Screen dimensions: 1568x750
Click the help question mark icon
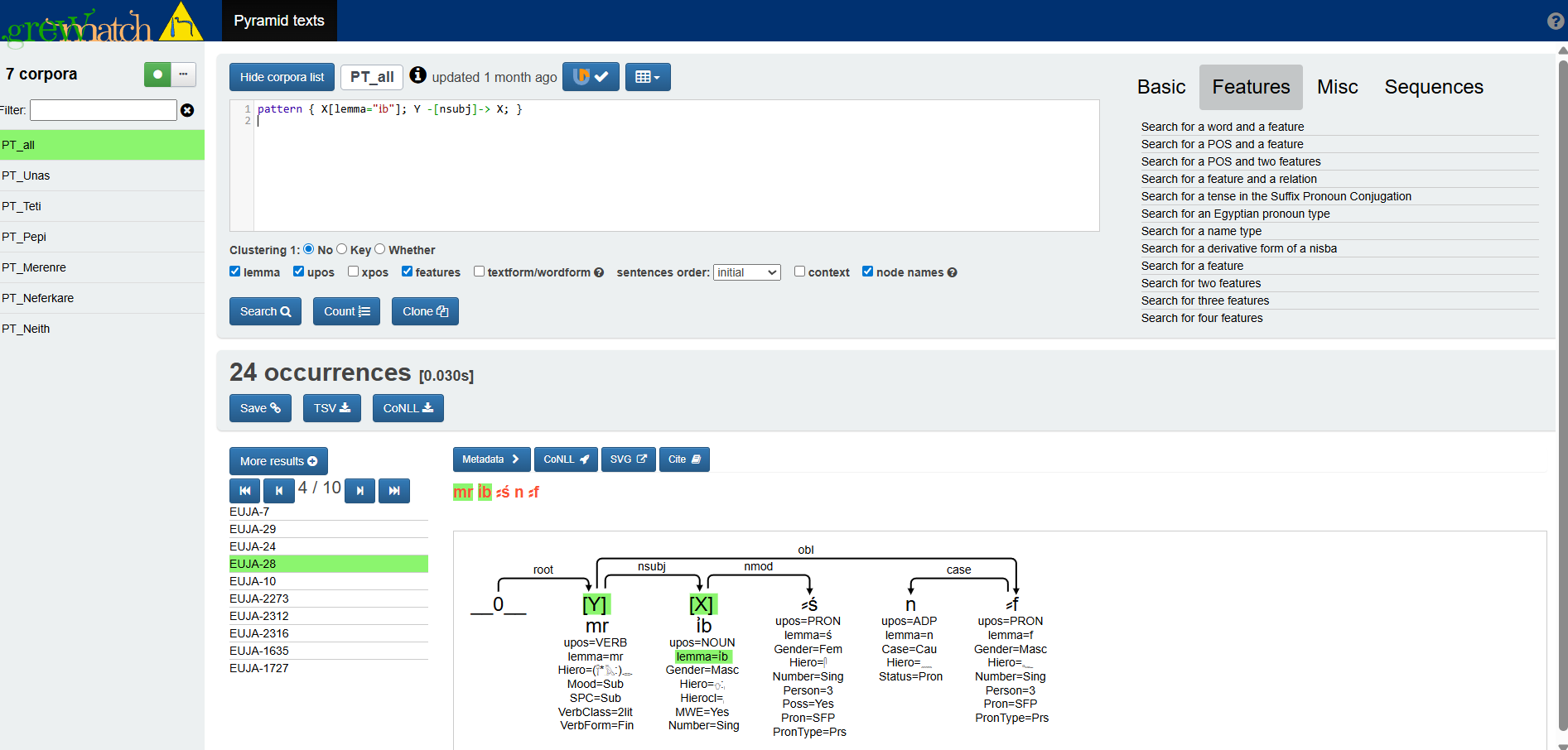click(1555, 22)
